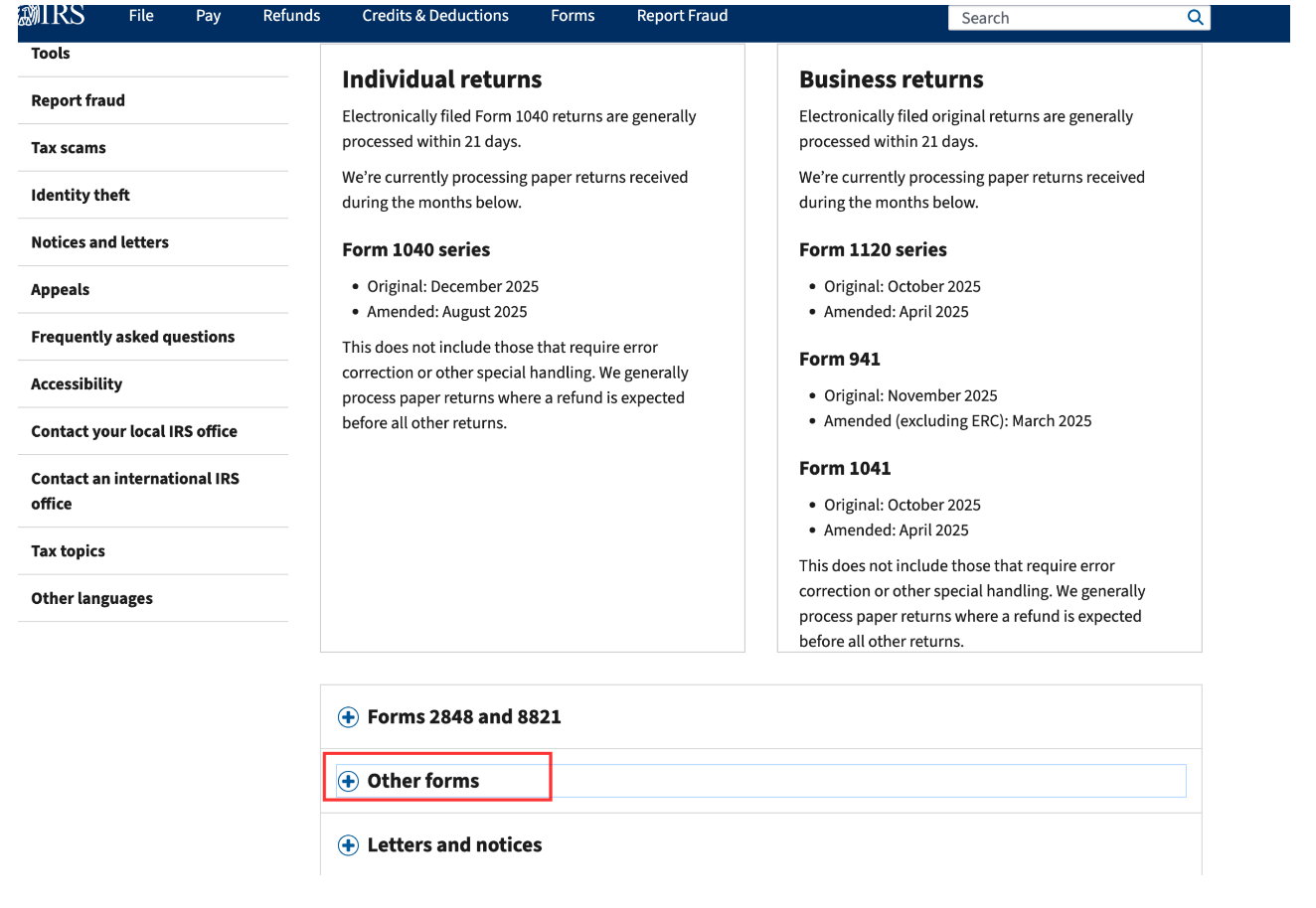The width and height of the screenshot is (1316, 908).
Task: Click the Tax scams sidebar link
Action: click(x=68, y=147)
